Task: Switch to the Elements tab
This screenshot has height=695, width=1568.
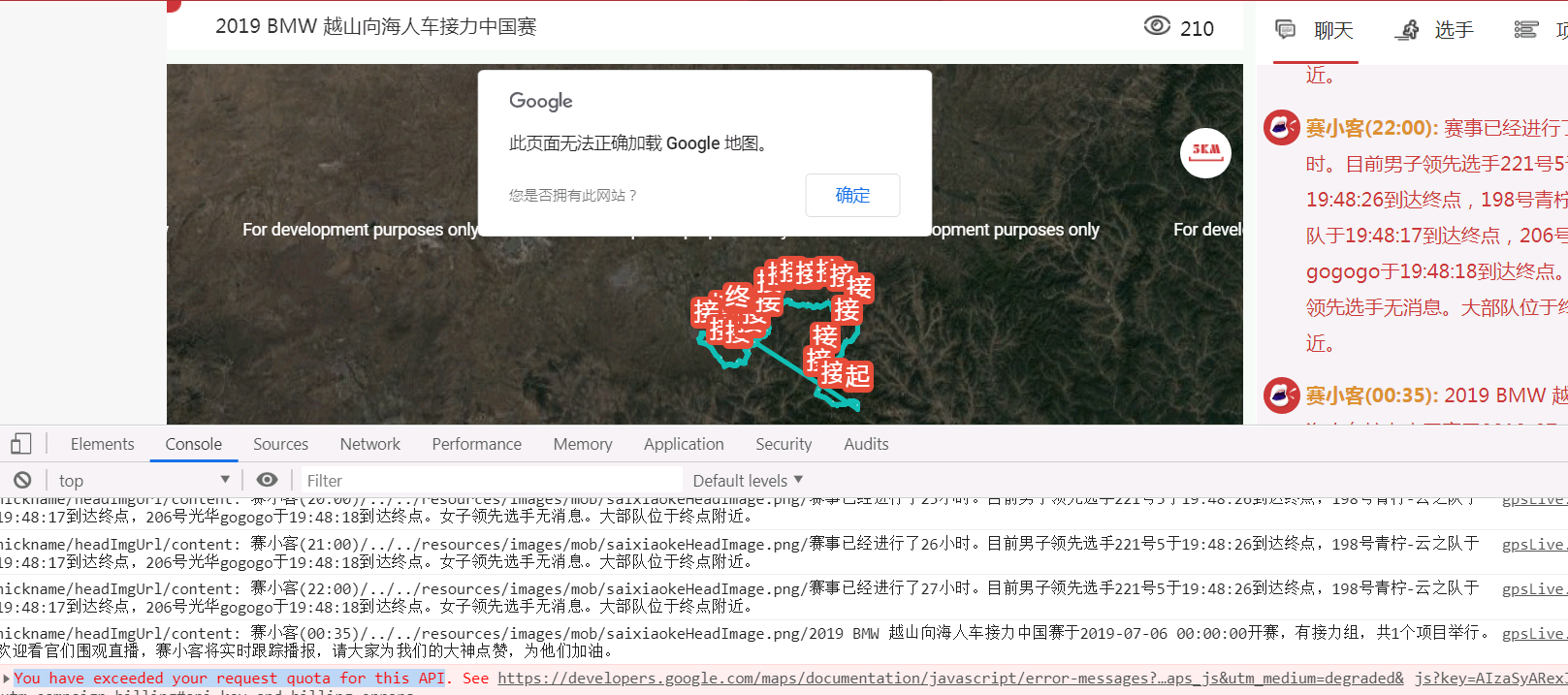Action: 102,444
